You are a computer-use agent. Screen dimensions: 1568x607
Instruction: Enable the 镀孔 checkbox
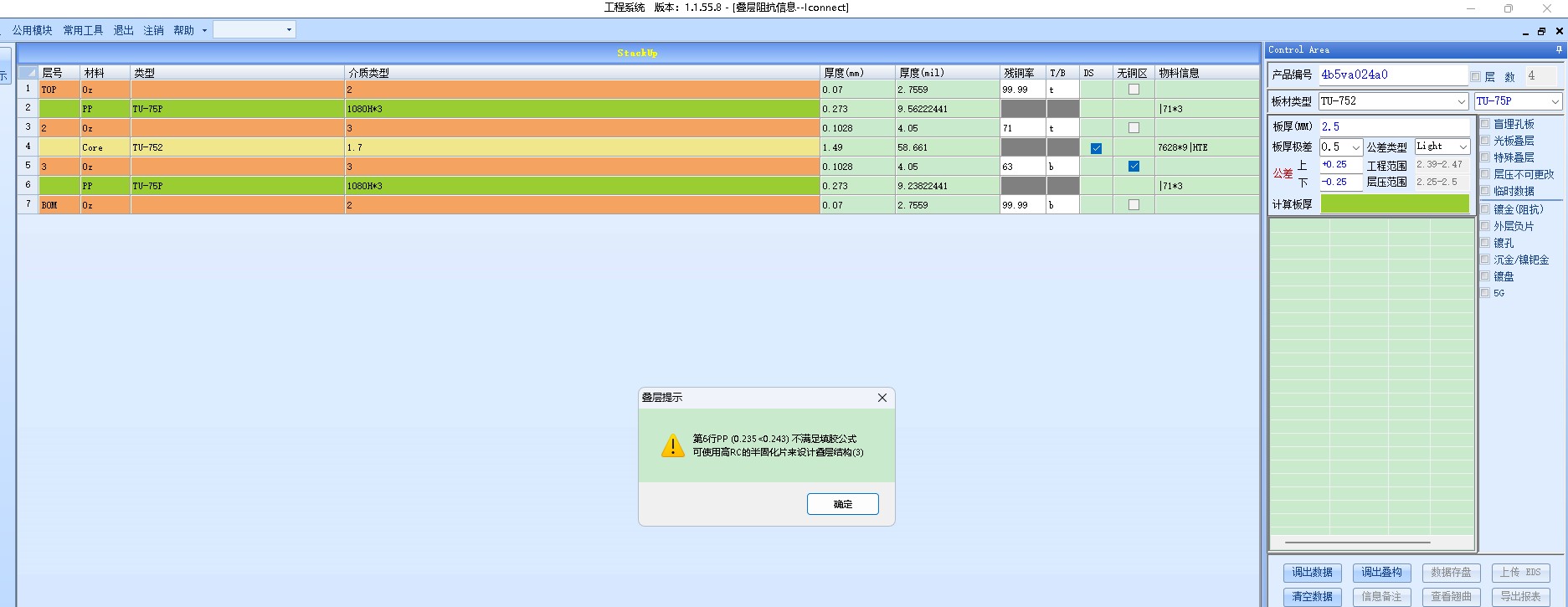[x=1485, y=243]
